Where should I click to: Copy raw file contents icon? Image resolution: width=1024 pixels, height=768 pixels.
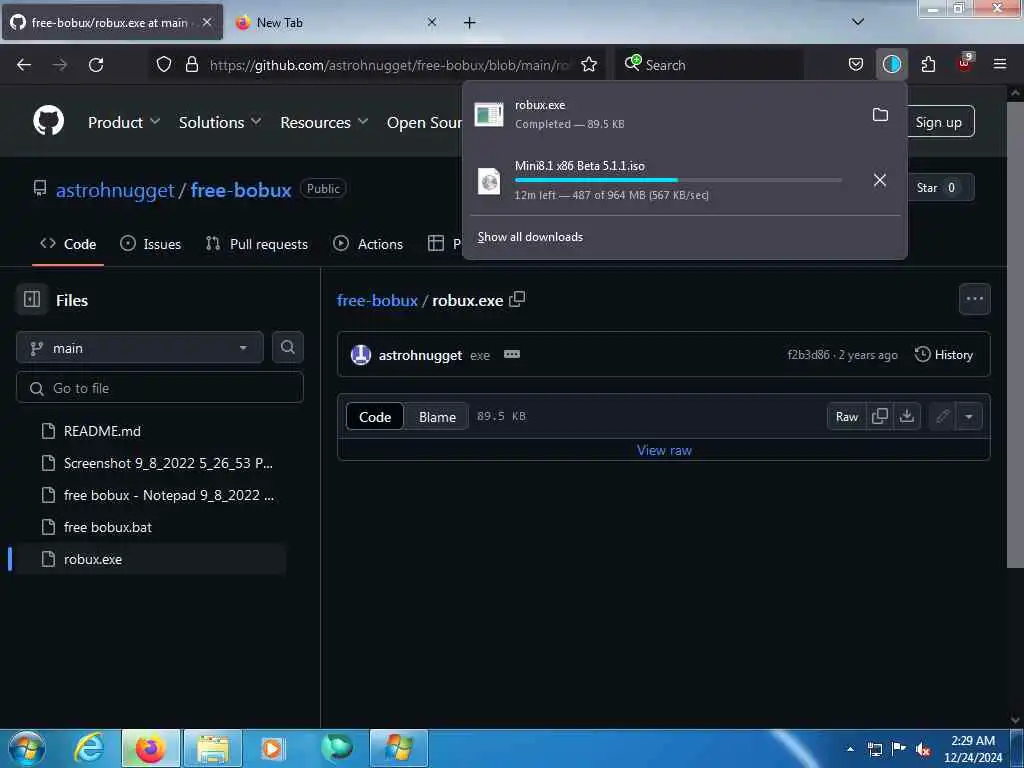[x=880, y=416]
